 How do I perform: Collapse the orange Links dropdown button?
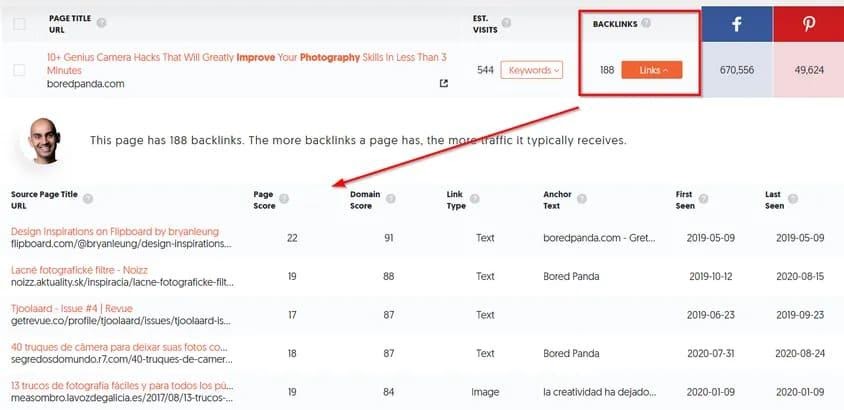(x=651, y=70)
